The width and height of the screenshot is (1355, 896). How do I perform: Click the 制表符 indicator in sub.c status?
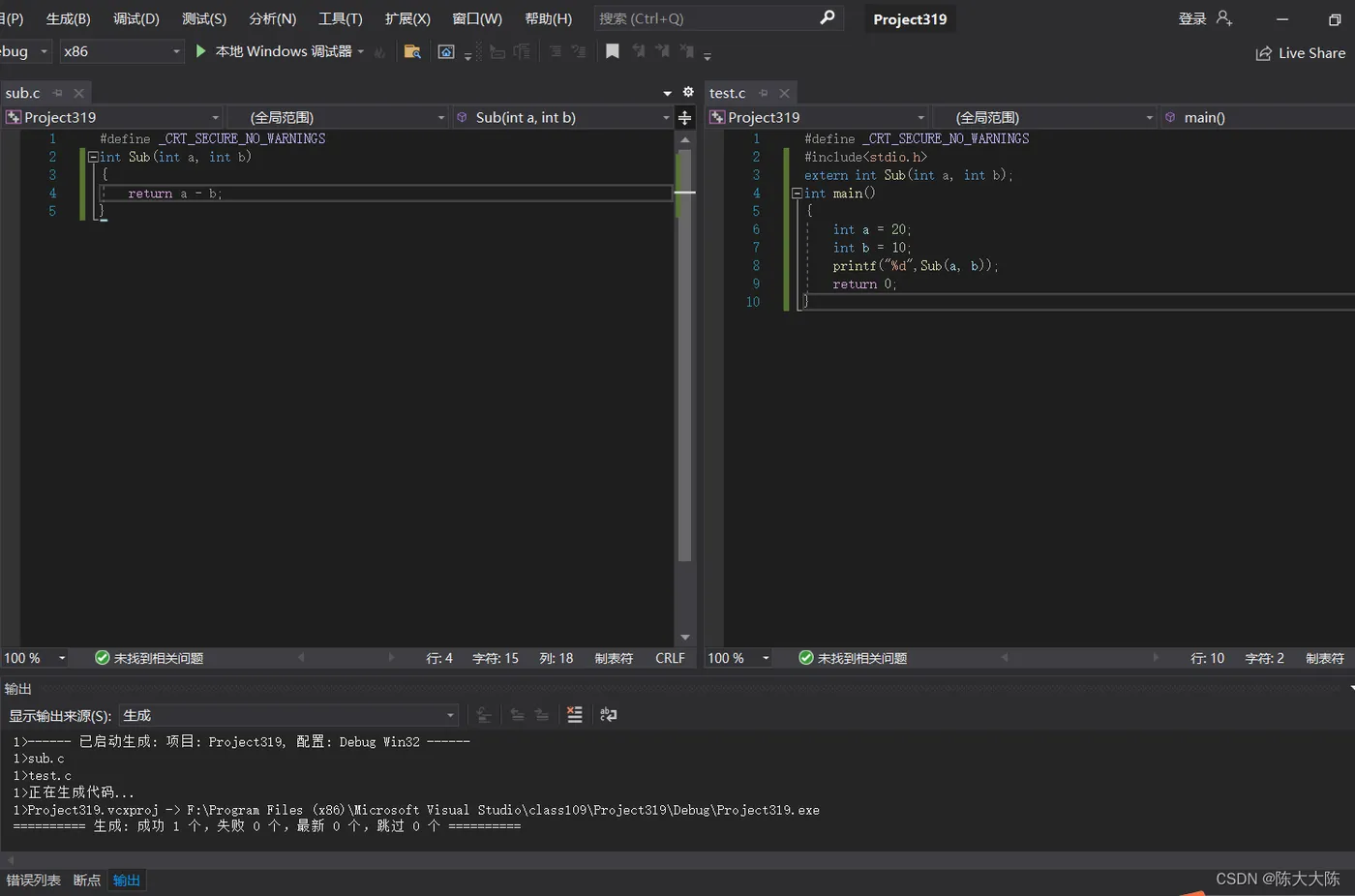[614, 658]
